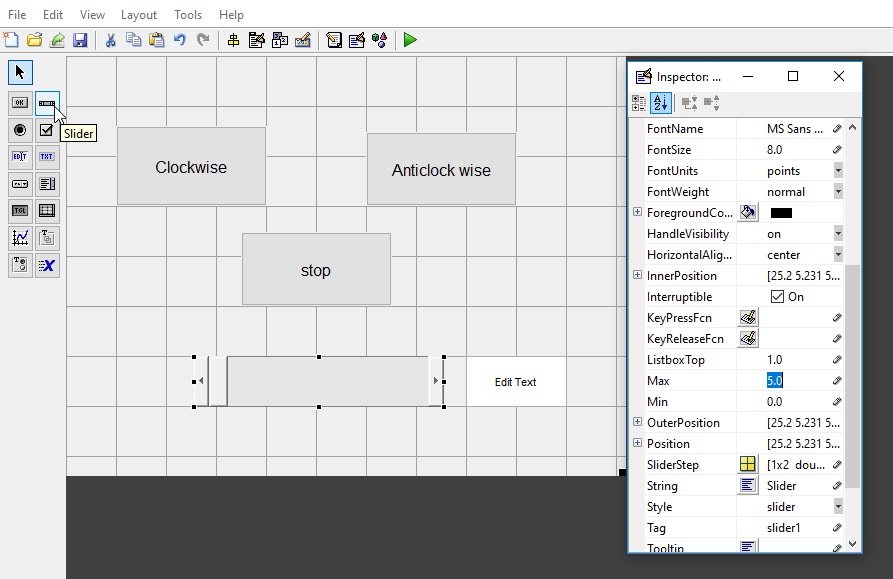The image size is (893, 579).
Task: Open the Tab Order Editor
Action: point(280,40)
